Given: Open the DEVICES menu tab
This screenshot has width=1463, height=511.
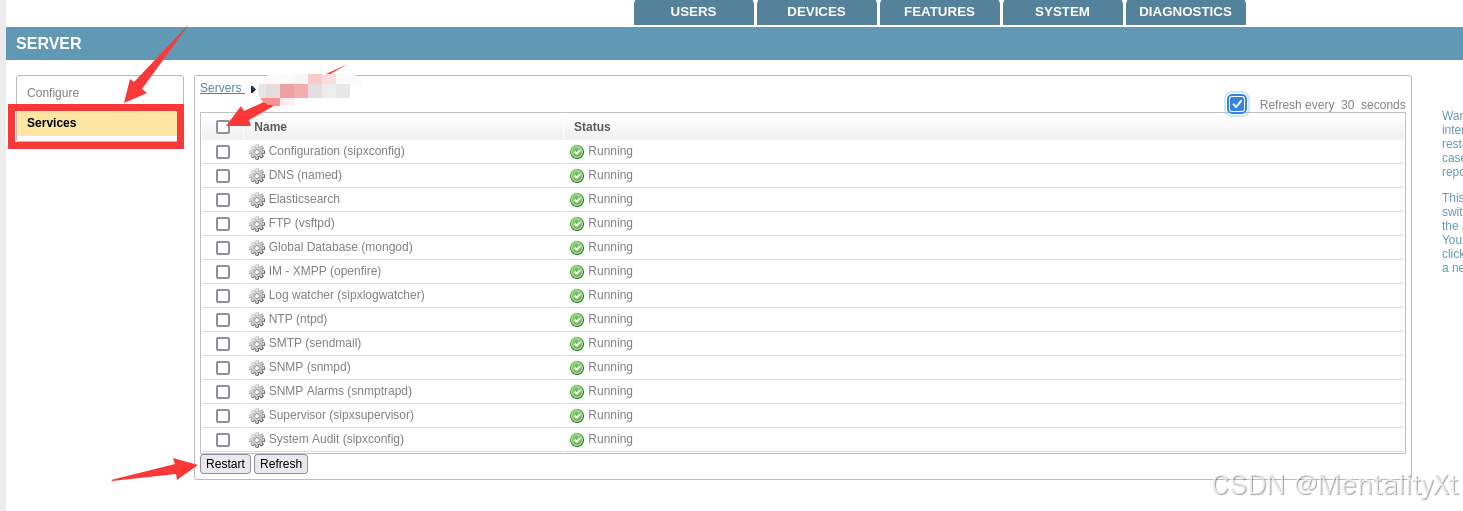Looking at the screenshot, I should pos(816,12).
